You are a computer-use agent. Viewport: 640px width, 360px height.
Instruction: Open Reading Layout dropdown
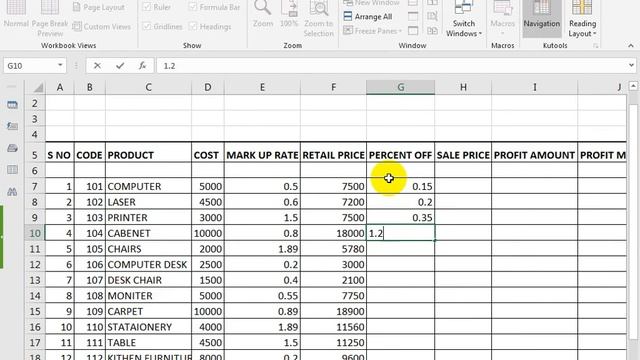(x=582, y=18)
